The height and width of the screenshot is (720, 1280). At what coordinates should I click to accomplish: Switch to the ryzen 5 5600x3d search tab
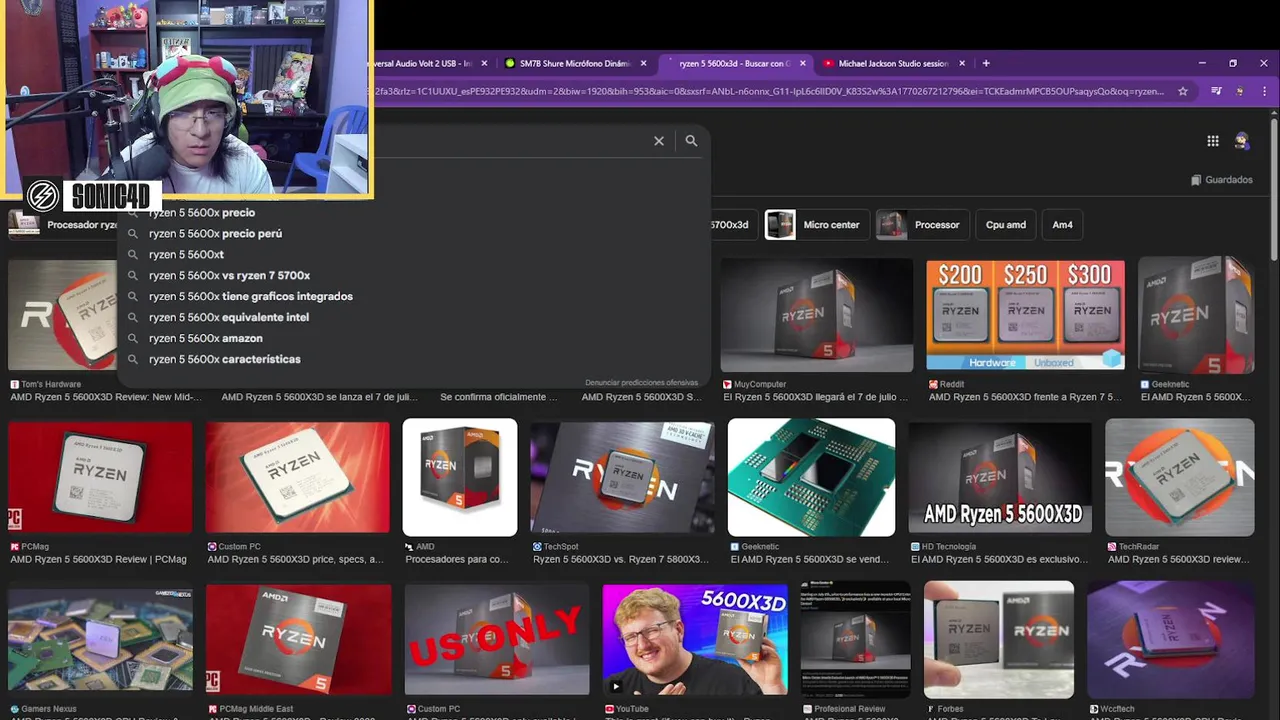click(734, 63)
